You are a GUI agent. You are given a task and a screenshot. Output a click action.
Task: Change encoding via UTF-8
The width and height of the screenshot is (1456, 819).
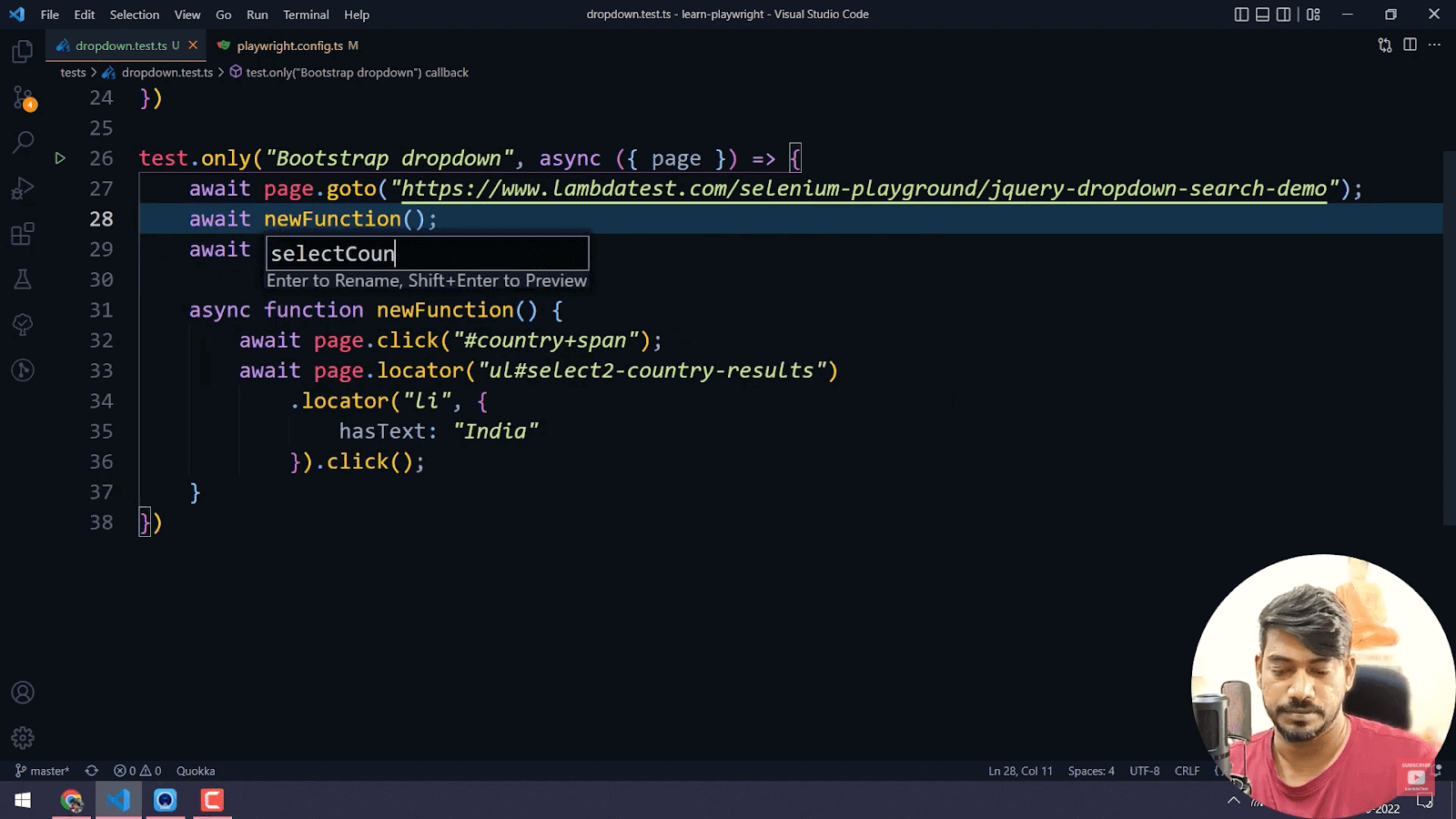click(x=1145, y=771)
